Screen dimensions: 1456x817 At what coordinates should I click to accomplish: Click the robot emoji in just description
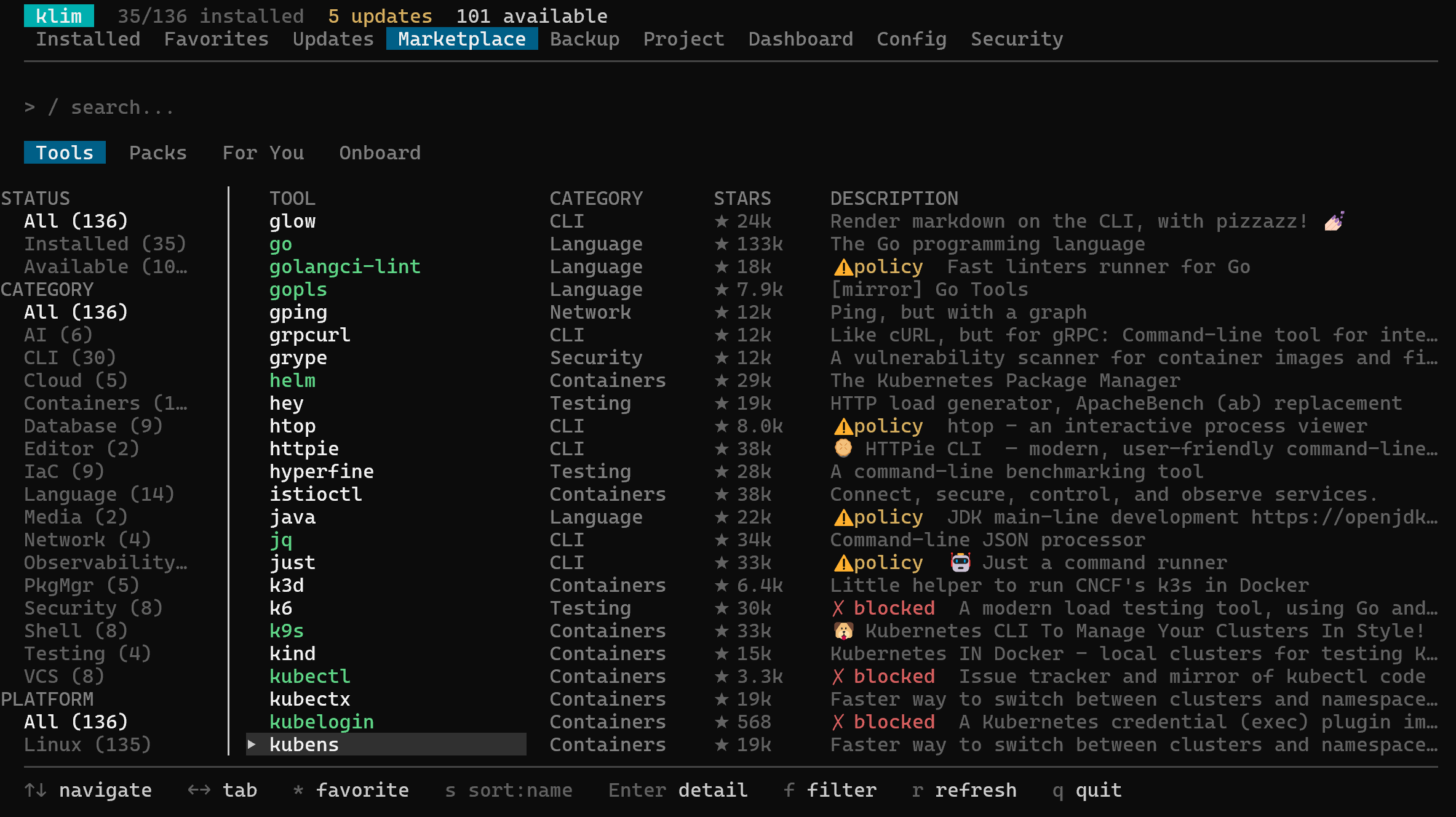pos(960,562)
